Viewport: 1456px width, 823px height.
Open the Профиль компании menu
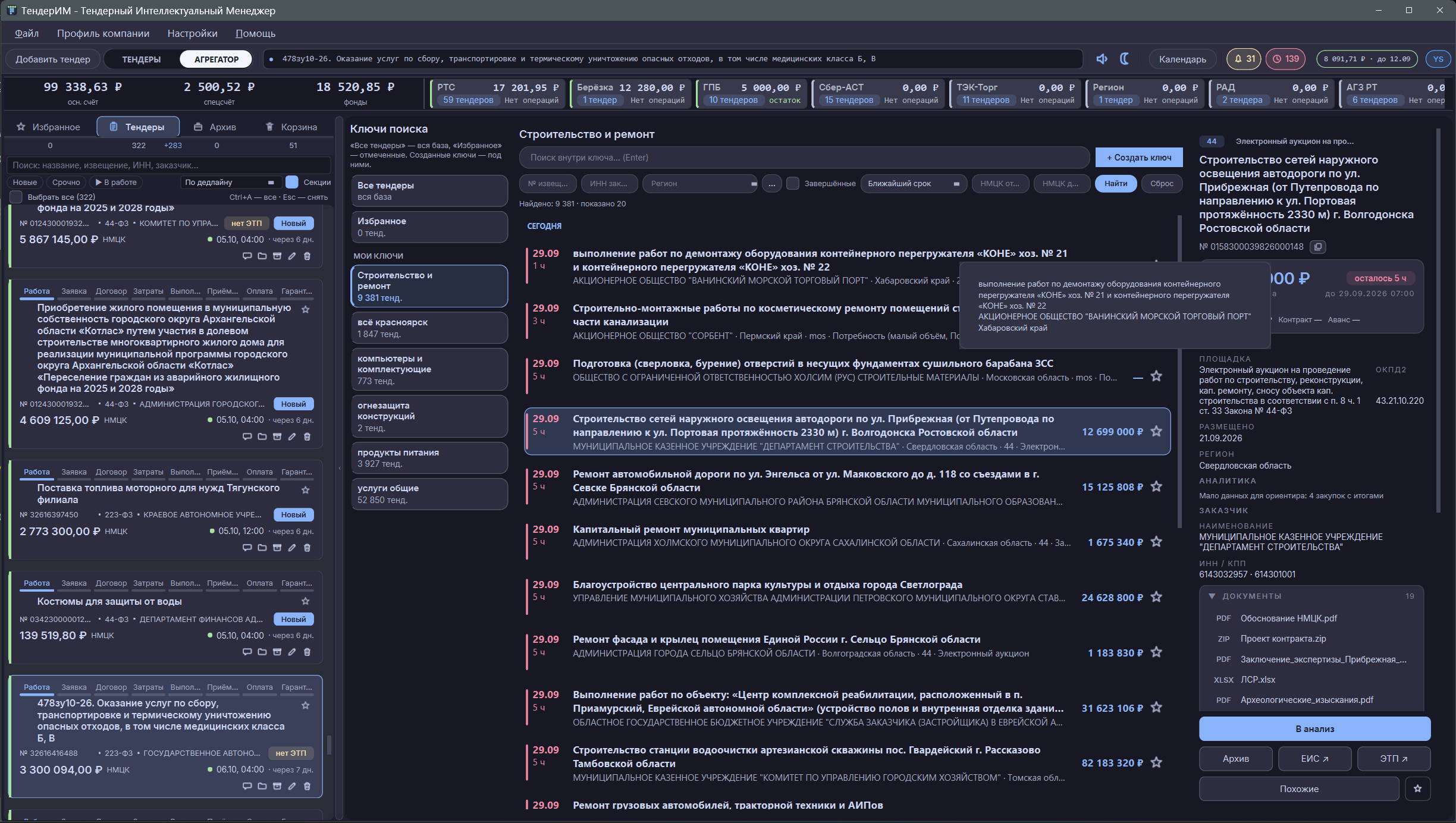103,33
